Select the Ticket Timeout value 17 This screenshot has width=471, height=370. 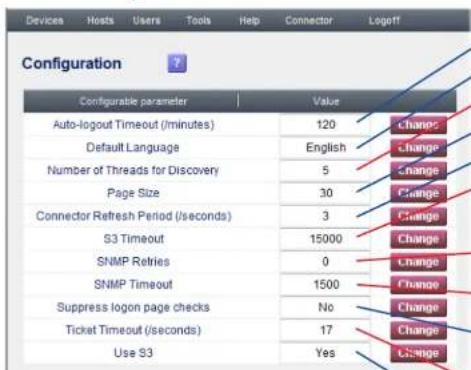(x=326, y=330)
